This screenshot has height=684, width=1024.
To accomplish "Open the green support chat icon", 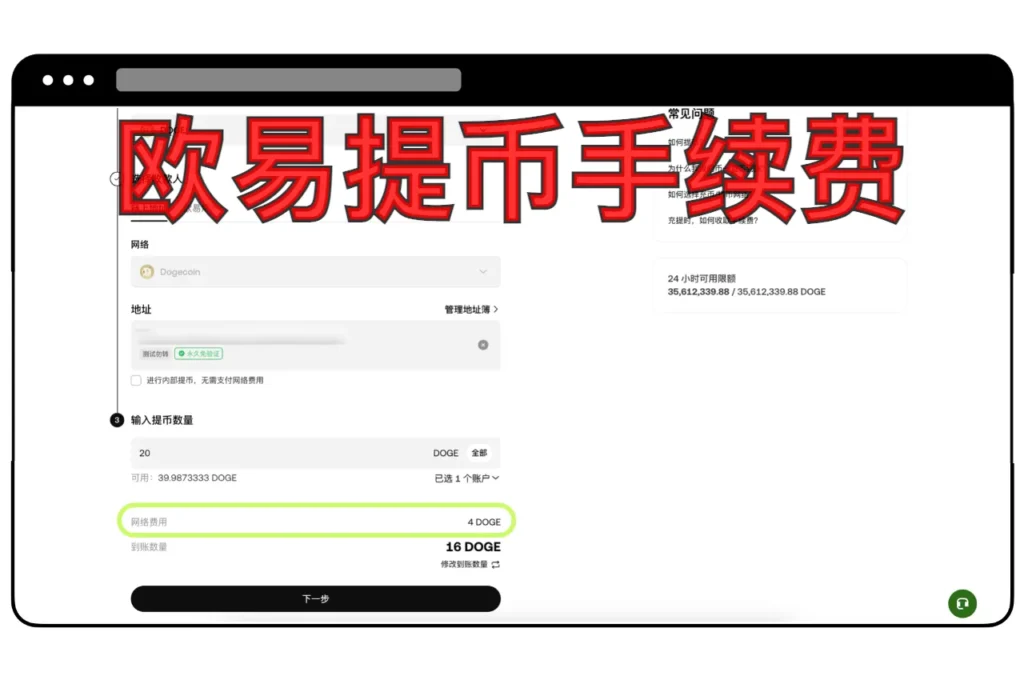I will click(x=962, y=603).
